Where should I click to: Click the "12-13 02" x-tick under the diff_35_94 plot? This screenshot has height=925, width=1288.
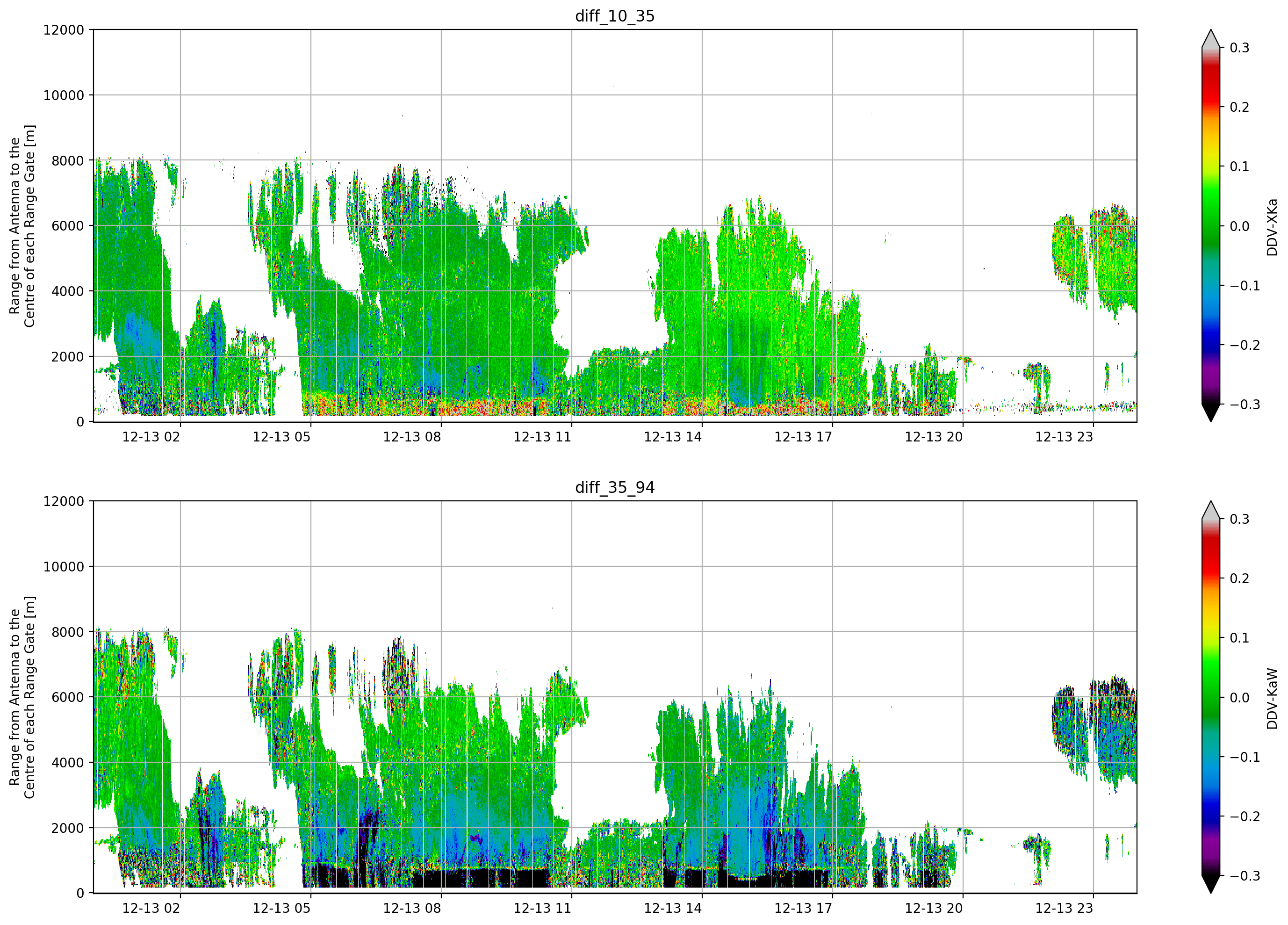click(x=151, y=909)
